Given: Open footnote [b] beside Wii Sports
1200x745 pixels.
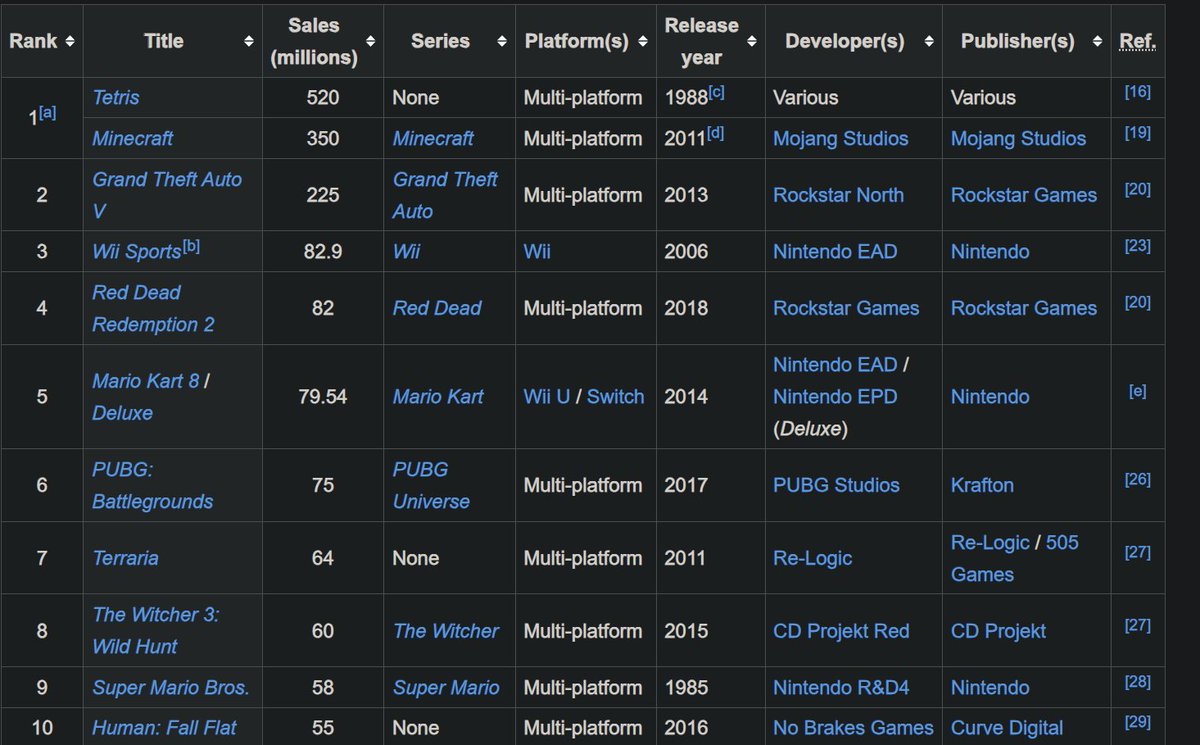Looking at the screenshot, I should pos(191,246).
